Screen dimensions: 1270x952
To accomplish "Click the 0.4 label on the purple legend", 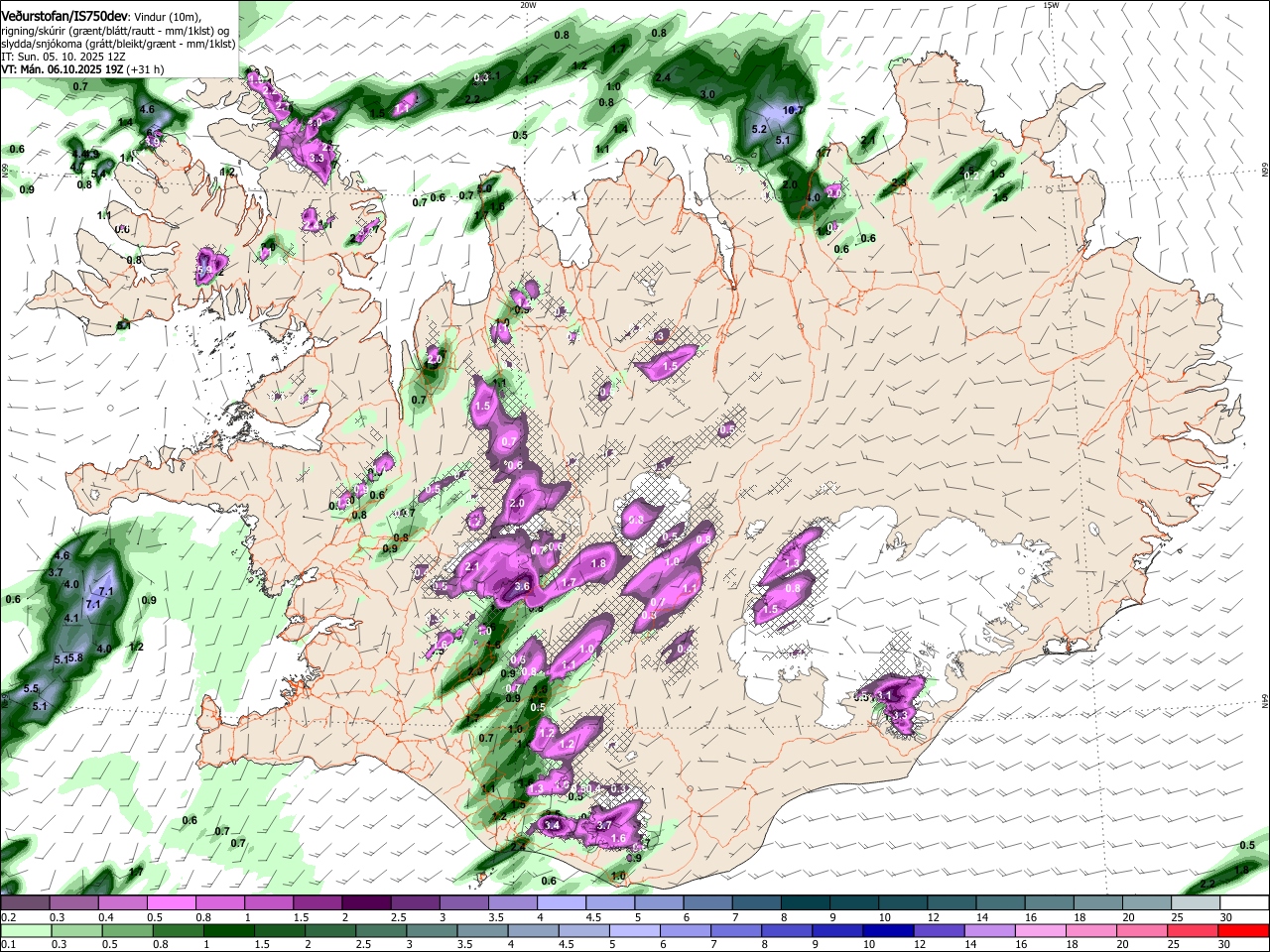I will point(106,918).
